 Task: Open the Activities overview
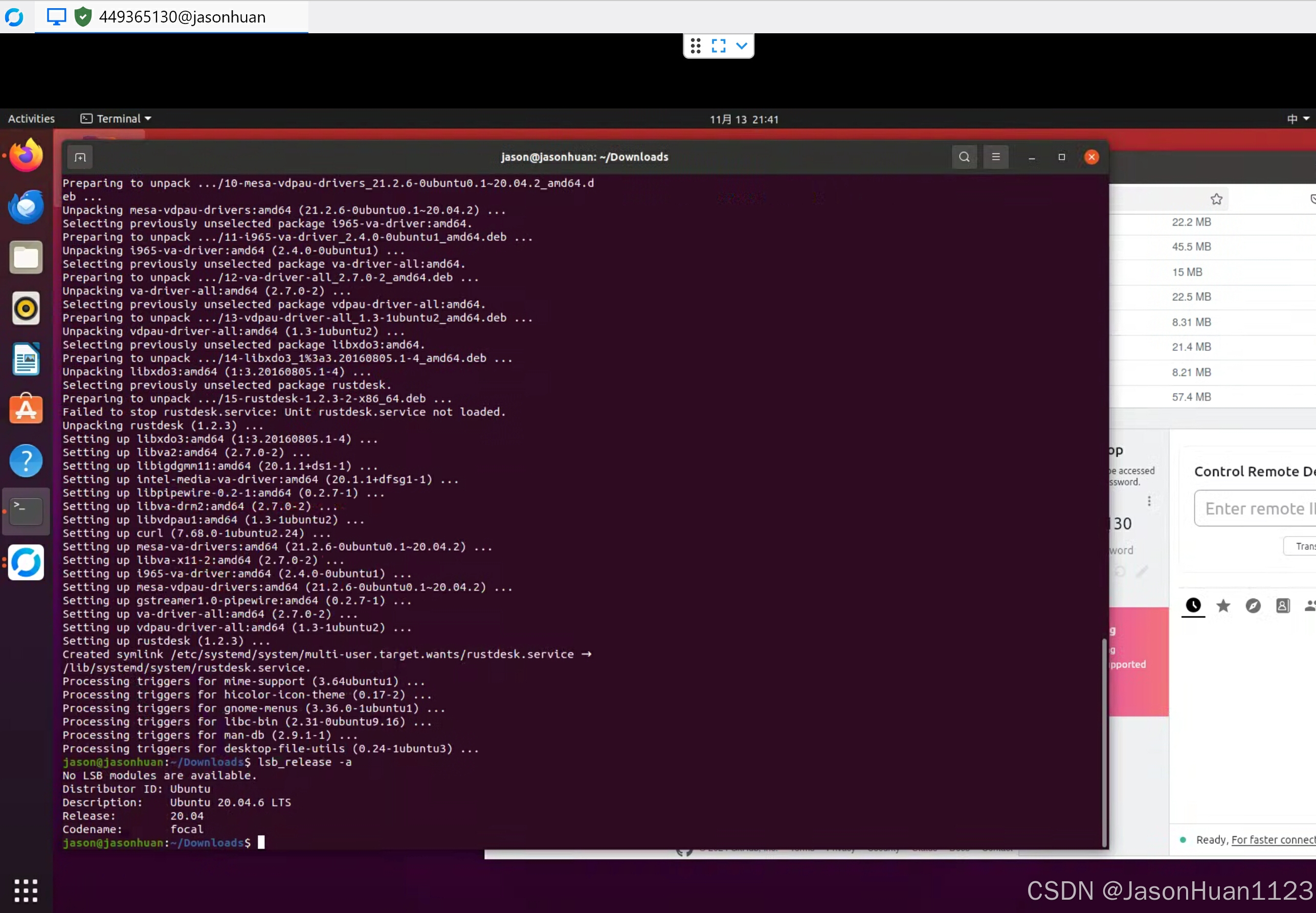(x=32, y=119)
